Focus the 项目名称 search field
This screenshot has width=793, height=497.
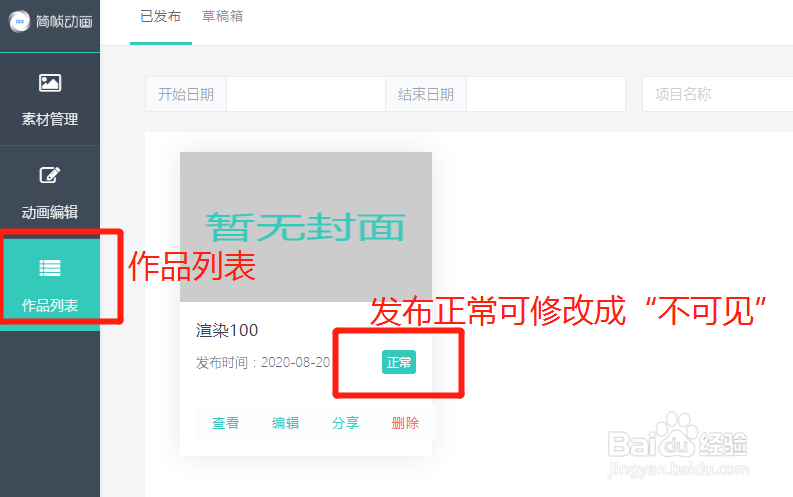click(x=718, y=94)
